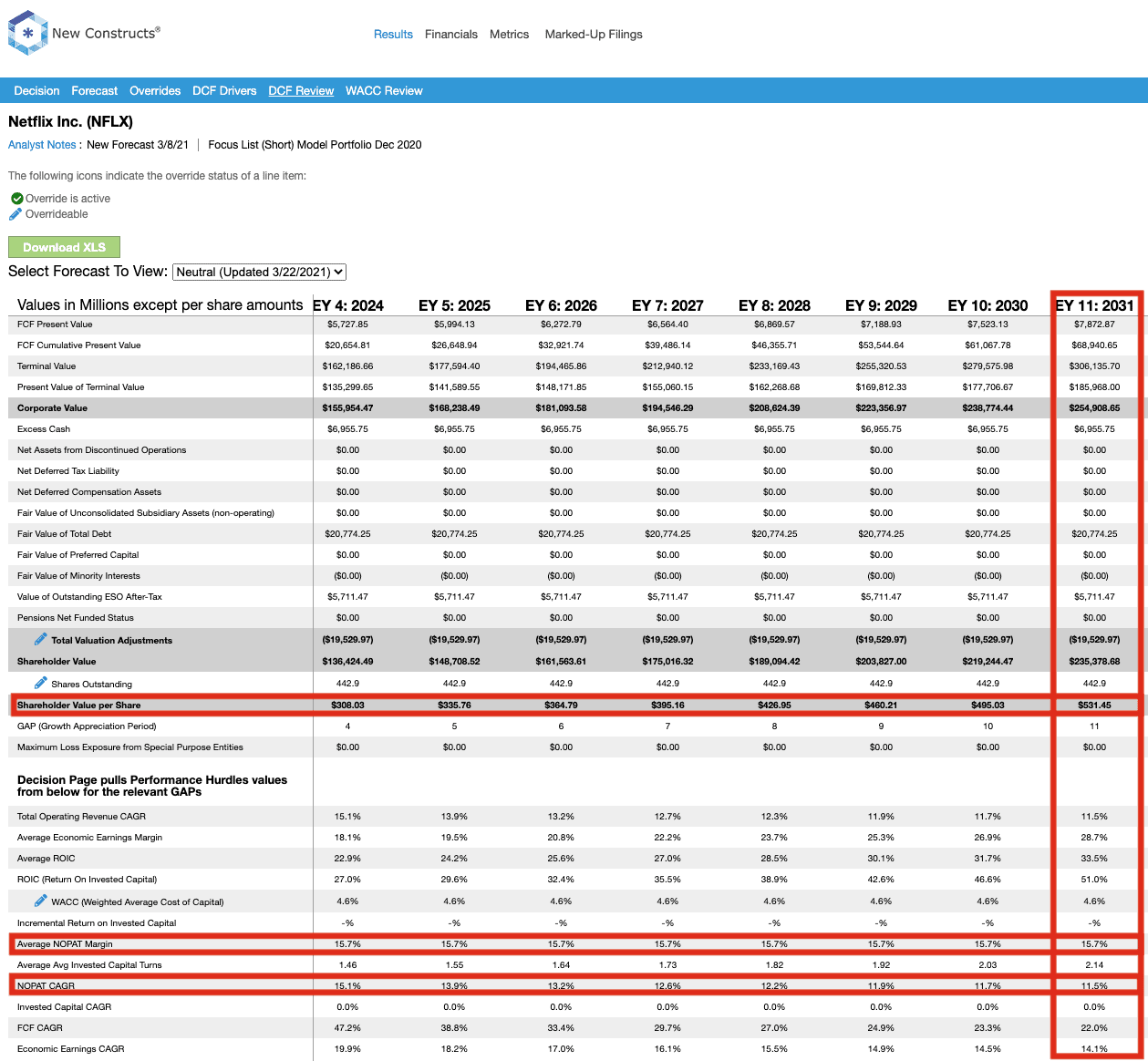Image resolution: width=1148 pixels, height=1061 pixels.
Task: Click the Pensions Net Funded Status label
Action: [x=76, y=618]
